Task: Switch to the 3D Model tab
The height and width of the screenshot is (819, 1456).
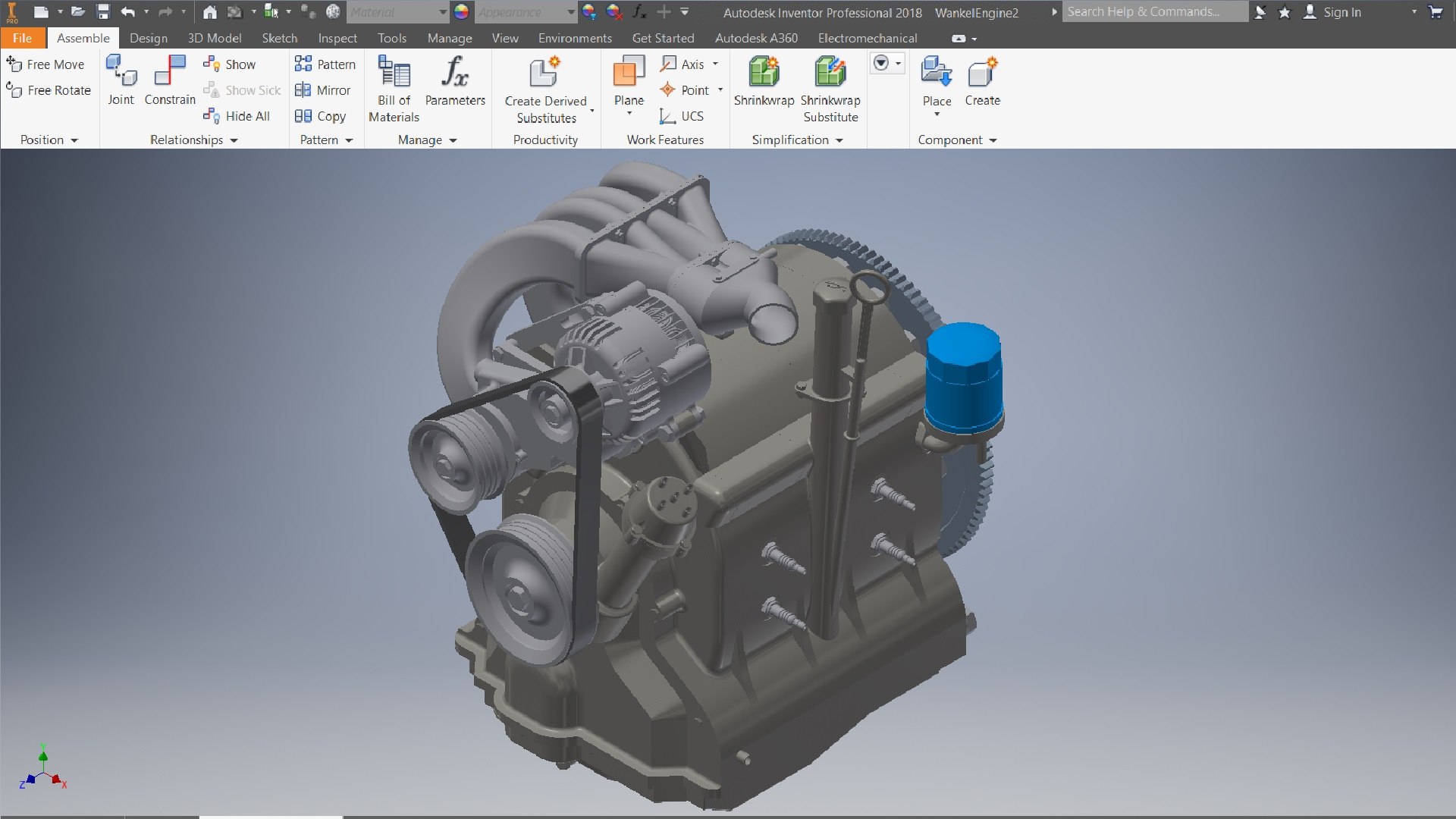Action: (x=215, y=38)
